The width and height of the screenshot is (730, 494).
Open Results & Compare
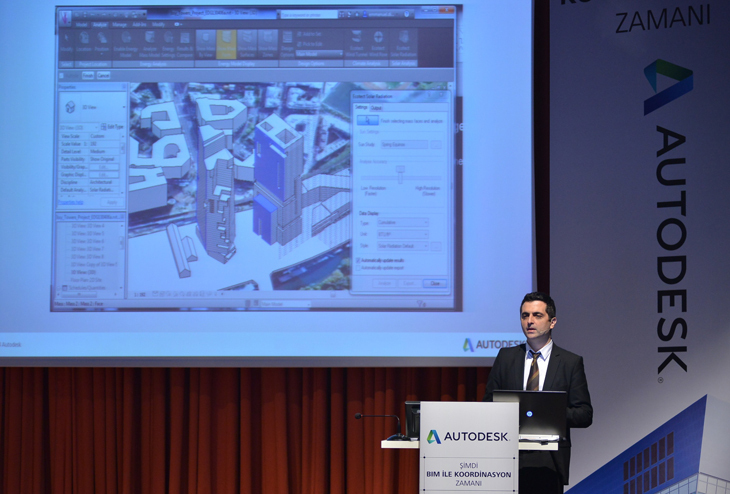click(x=185, y=43)
